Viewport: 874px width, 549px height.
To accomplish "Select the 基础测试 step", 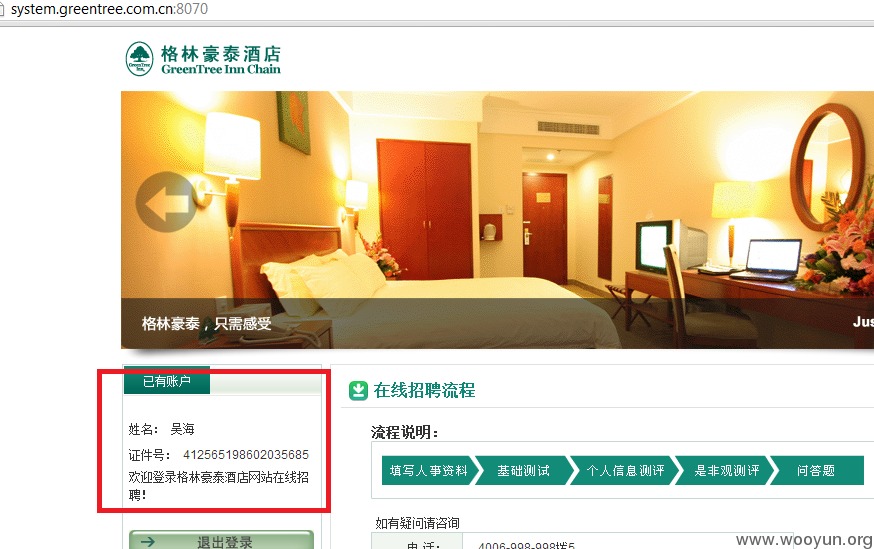I will tap(523, 471).
